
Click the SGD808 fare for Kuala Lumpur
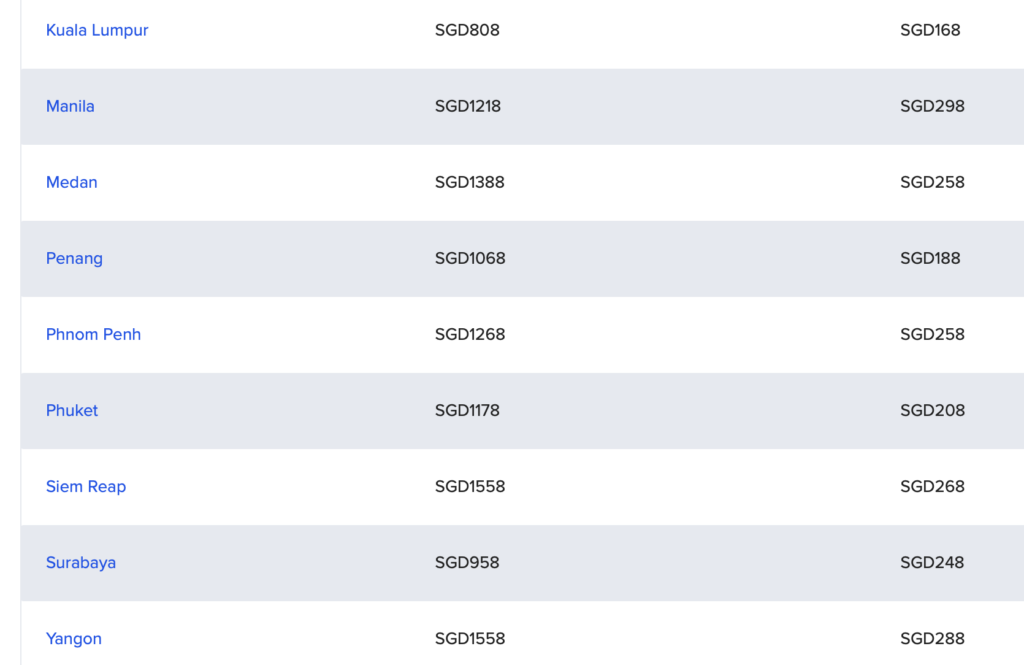point(467,30)
